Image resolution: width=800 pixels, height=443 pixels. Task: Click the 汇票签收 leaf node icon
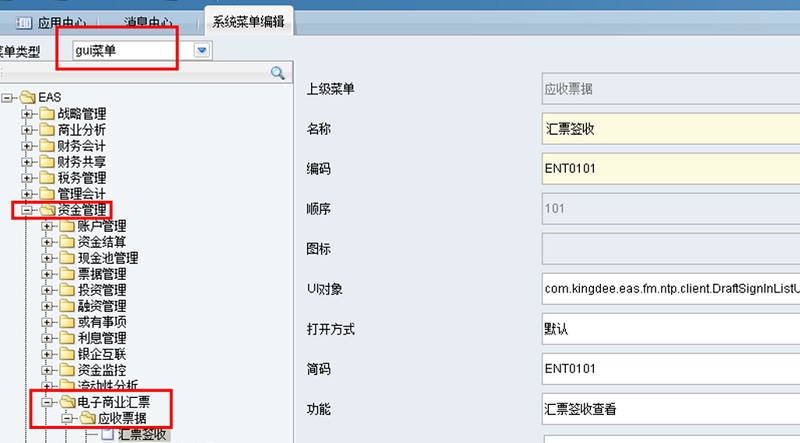[x=107, y=435]
